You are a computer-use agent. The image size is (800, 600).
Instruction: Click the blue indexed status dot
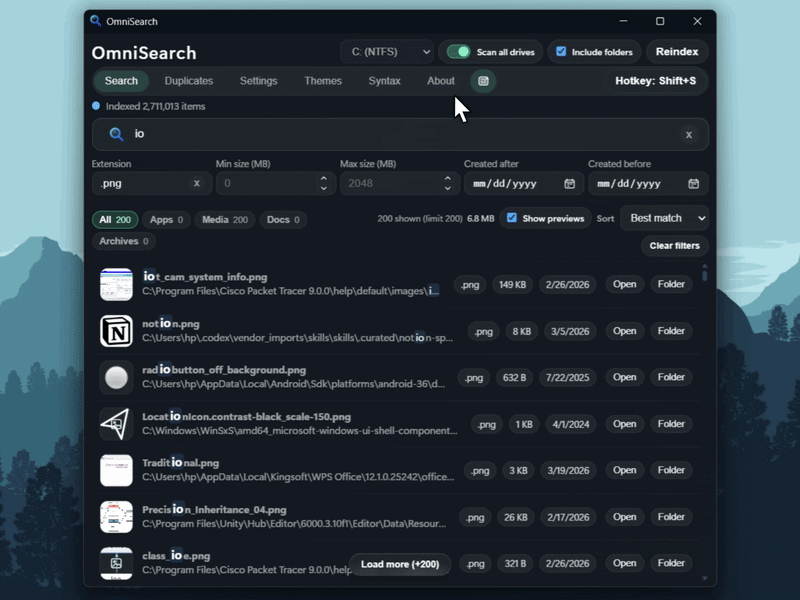(96, 106)
